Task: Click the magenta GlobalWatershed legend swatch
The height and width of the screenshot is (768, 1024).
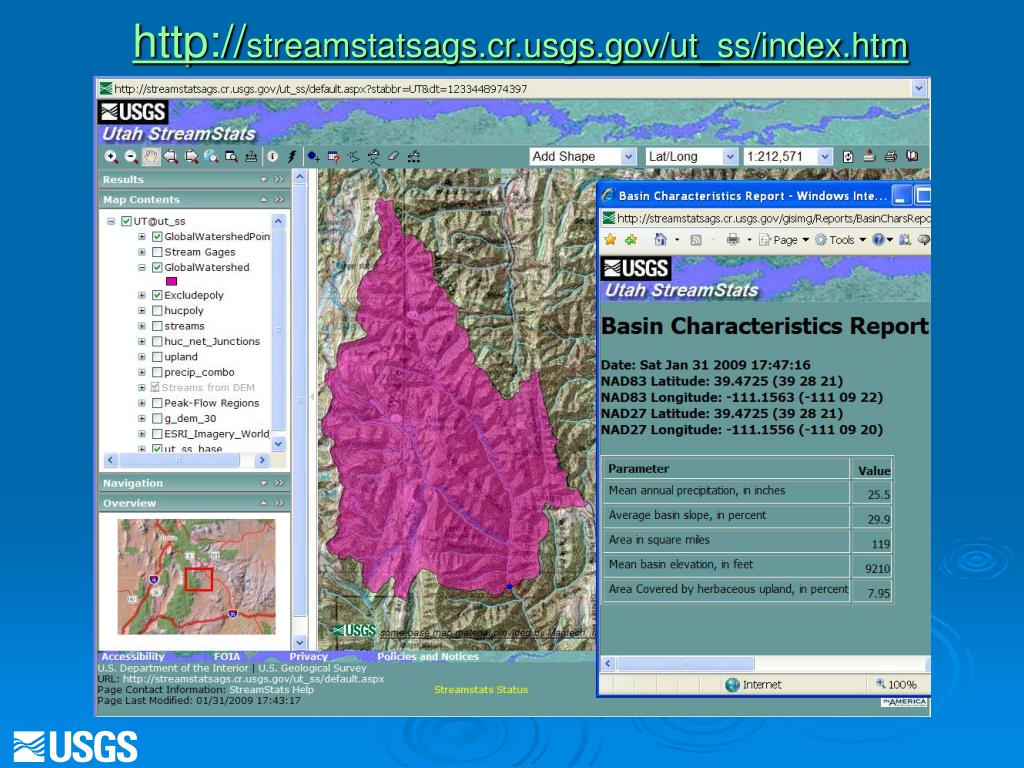Action: (x=172, y=281)
